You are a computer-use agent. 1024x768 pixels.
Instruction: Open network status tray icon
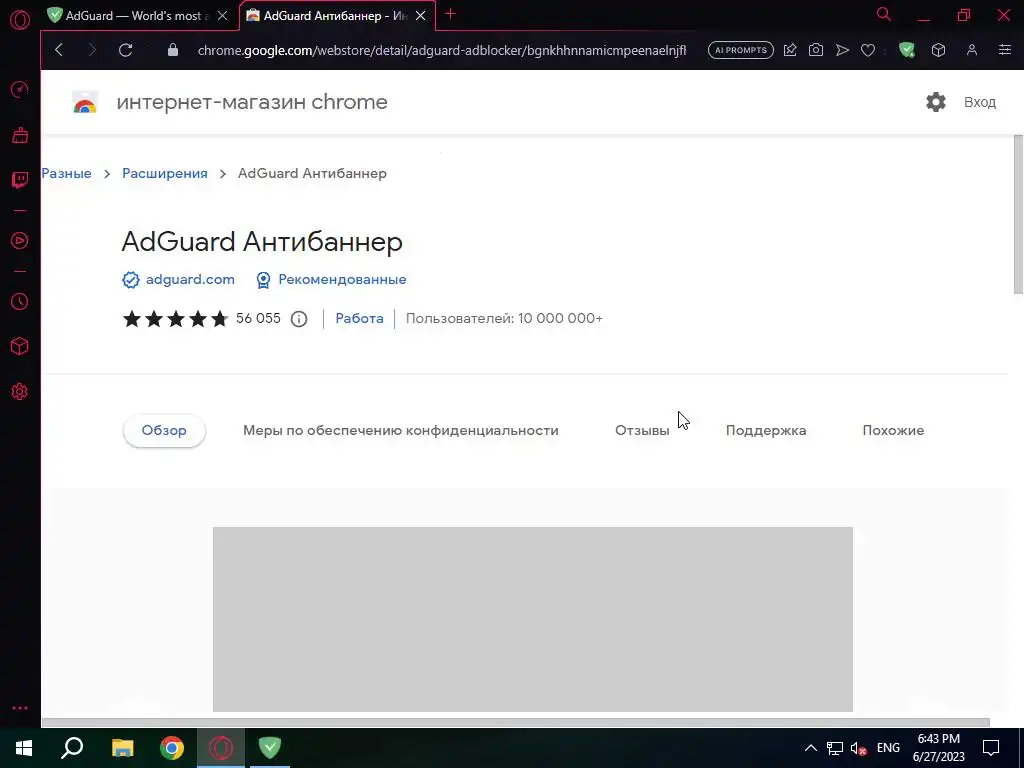coord(835,748)
